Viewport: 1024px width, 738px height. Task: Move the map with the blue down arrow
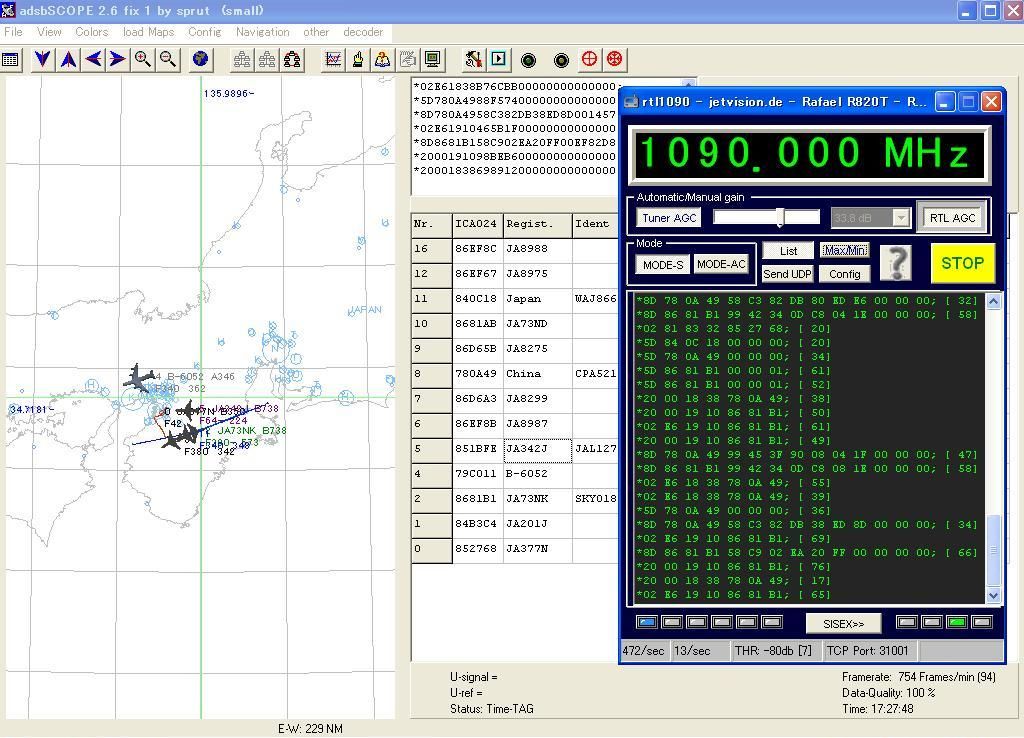[x=43, y=60]
